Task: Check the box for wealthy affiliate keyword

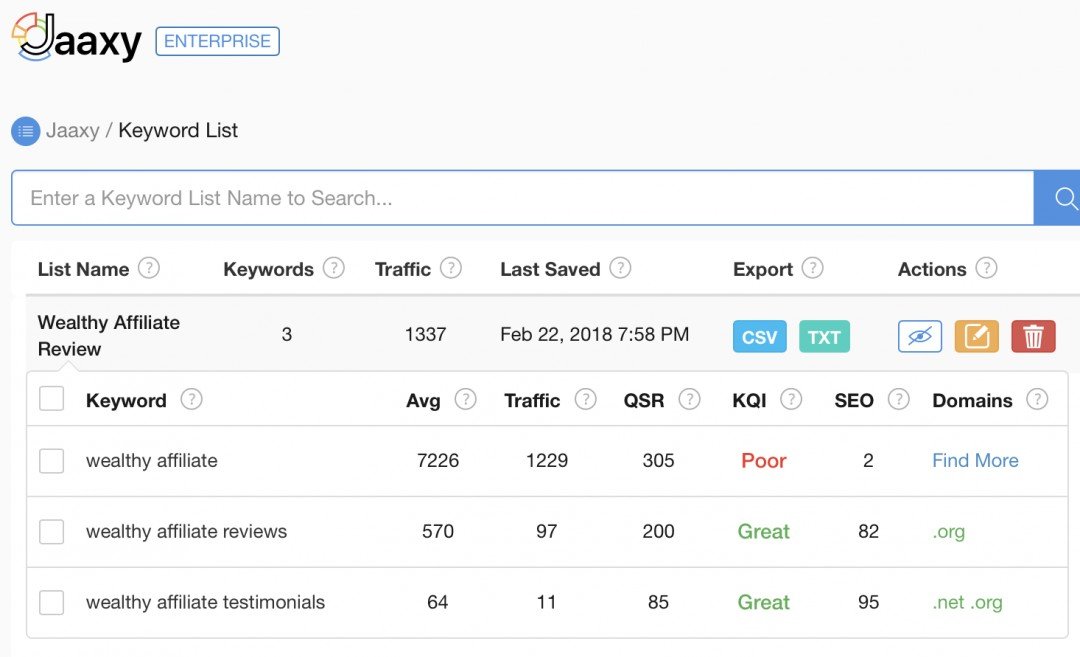Action: [x=52, y=461]
